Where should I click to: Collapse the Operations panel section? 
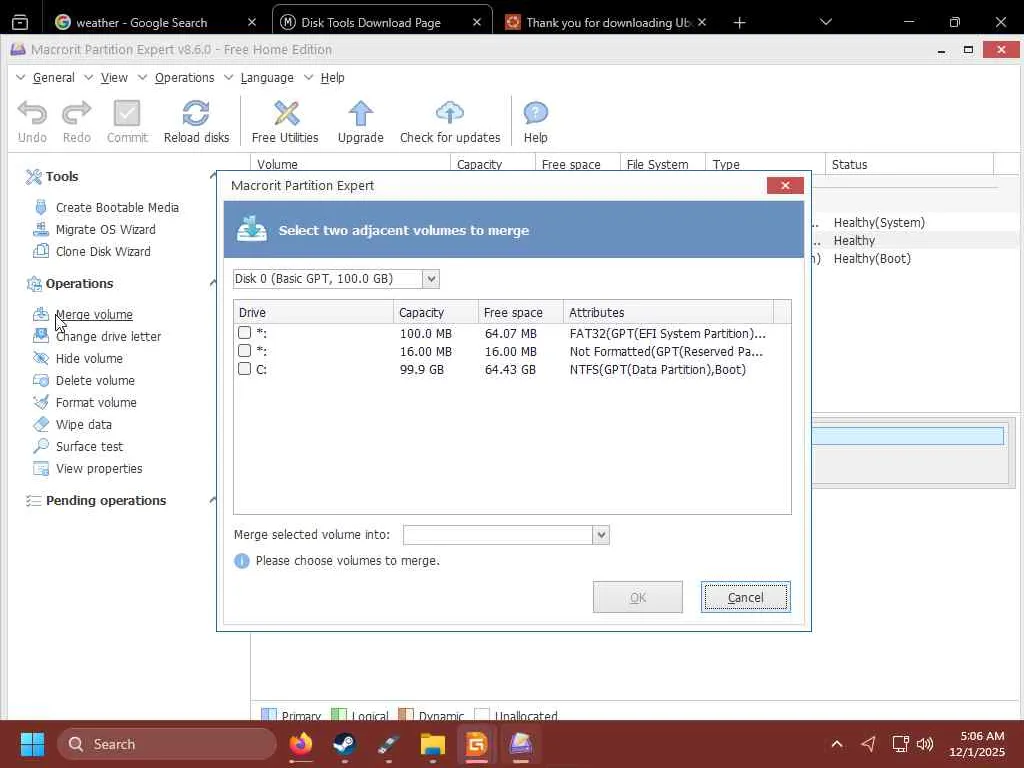213,283
